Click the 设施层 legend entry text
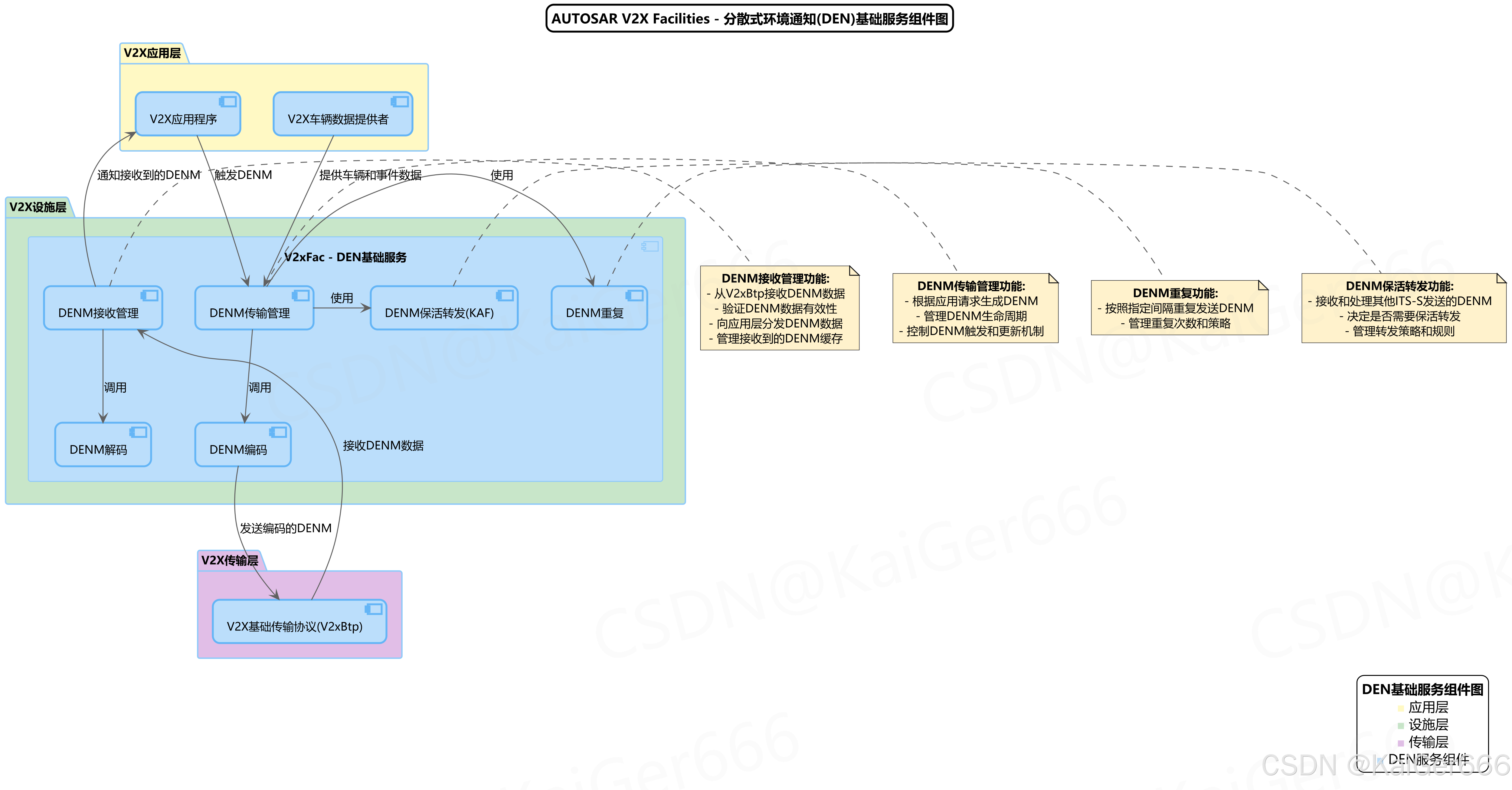 (1428, 726)
